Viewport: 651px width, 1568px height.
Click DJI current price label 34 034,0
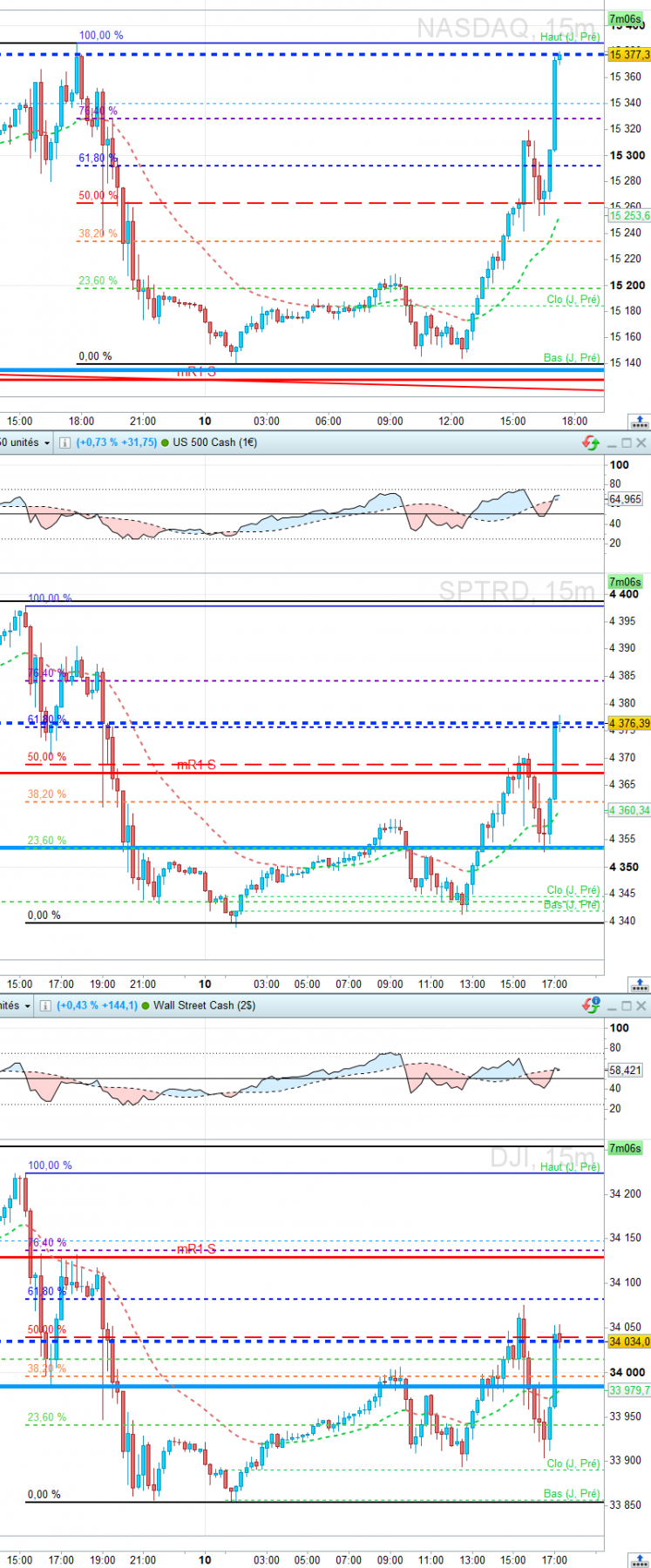[x=629, y=1342]
